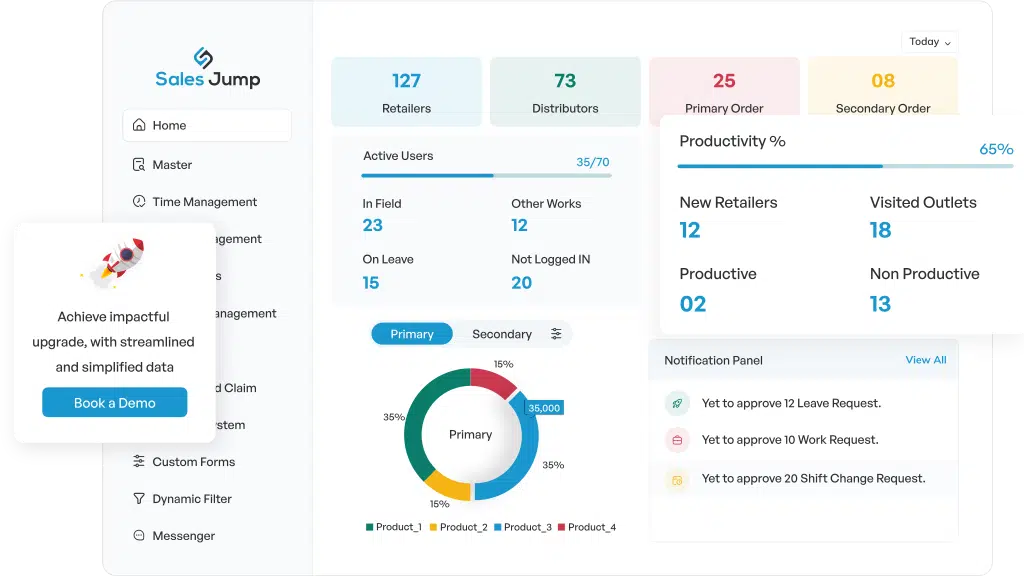This screenshot has width=1024, height=576.
Task: Click the Book a Demo button
Action: click(x=115, y=402)
